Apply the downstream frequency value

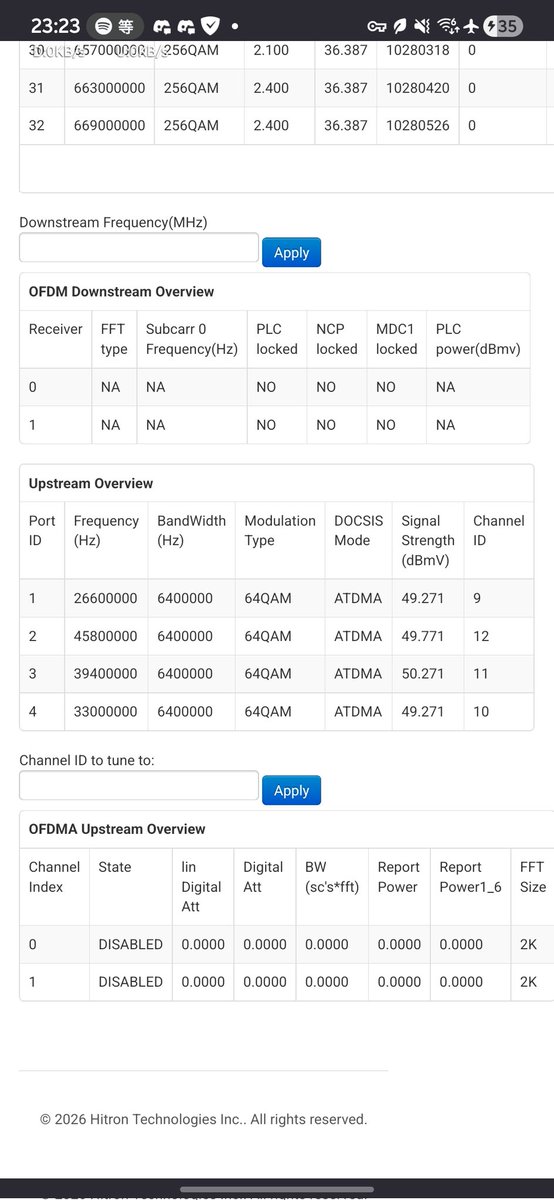(x=291, y=252)
